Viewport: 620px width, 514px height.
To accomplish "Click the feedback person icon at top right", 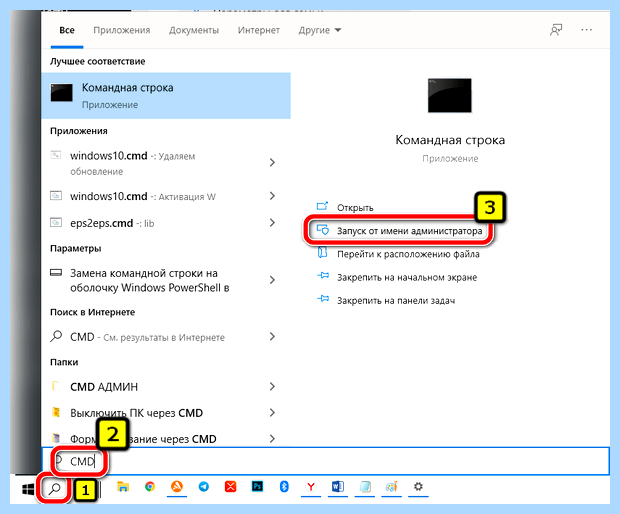I will tap(556, 30).
